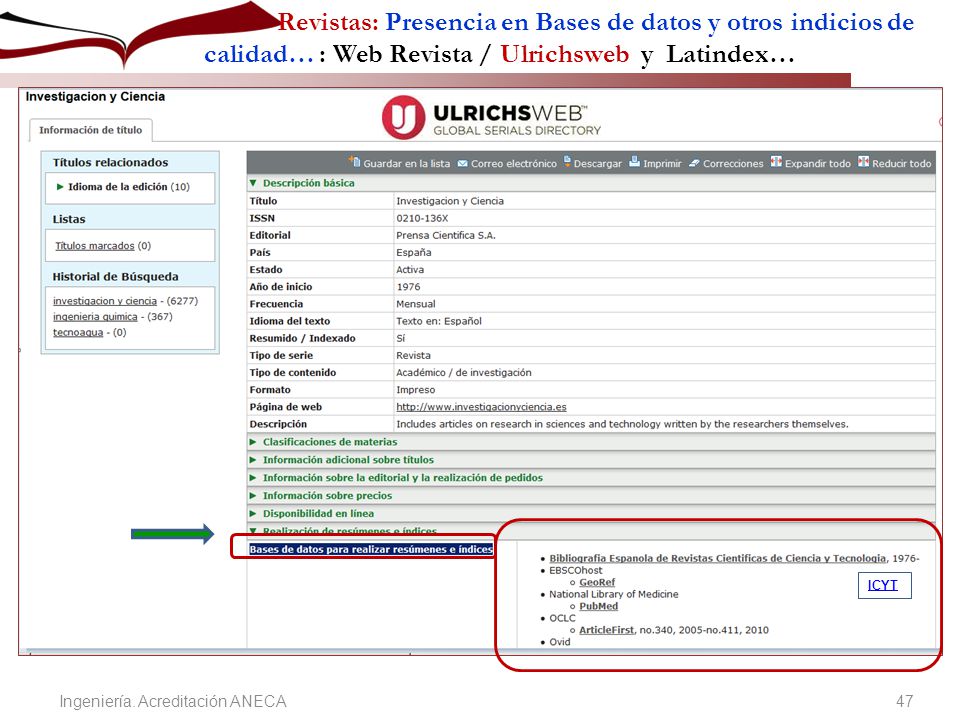Screen dimensions: 960x720
Task: Click the Títulos relacionados panel heading
Action: pyautogui.click(x=110, y=162)
